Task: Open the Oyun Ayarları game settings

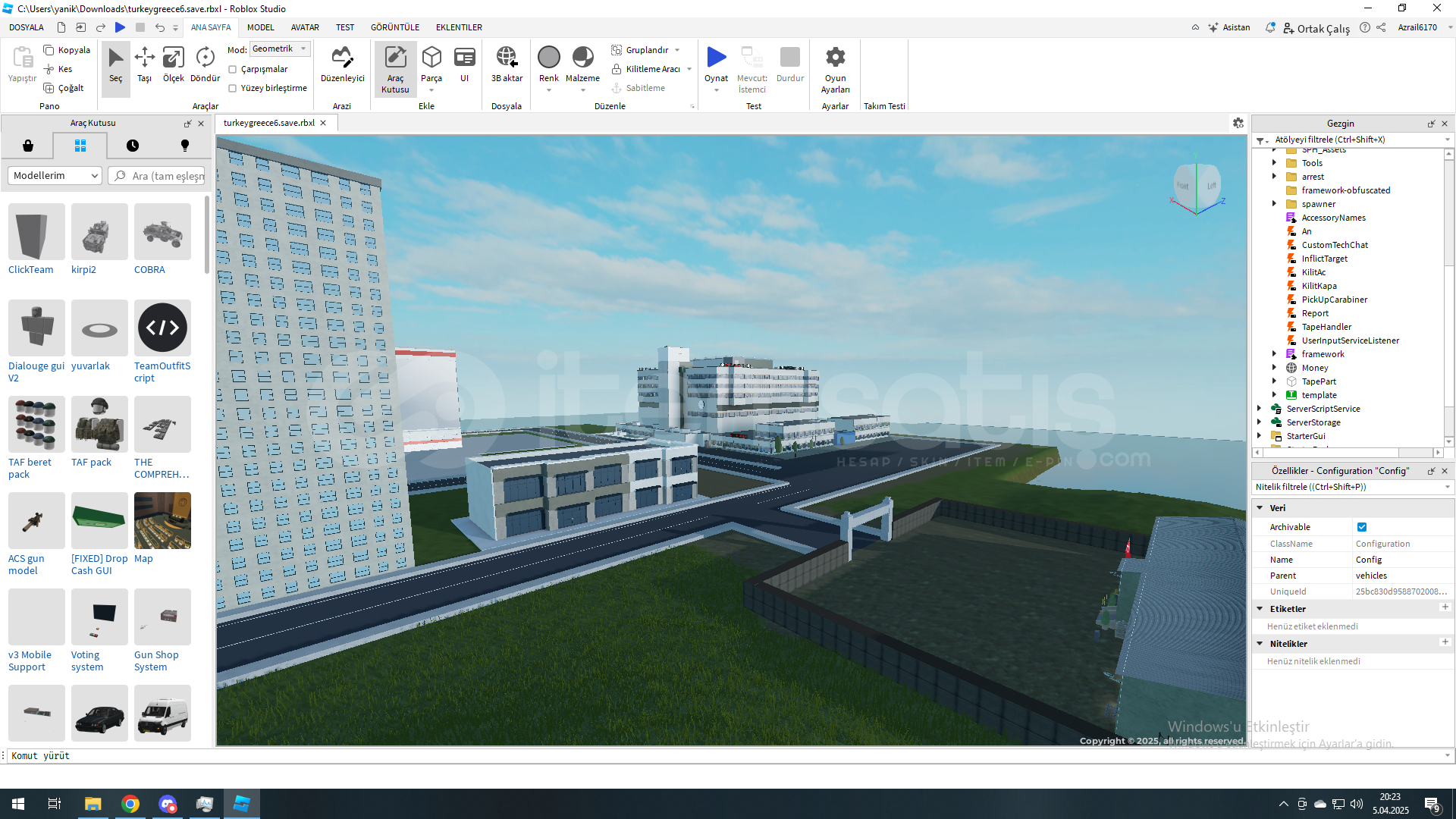Action: (835, 70)
